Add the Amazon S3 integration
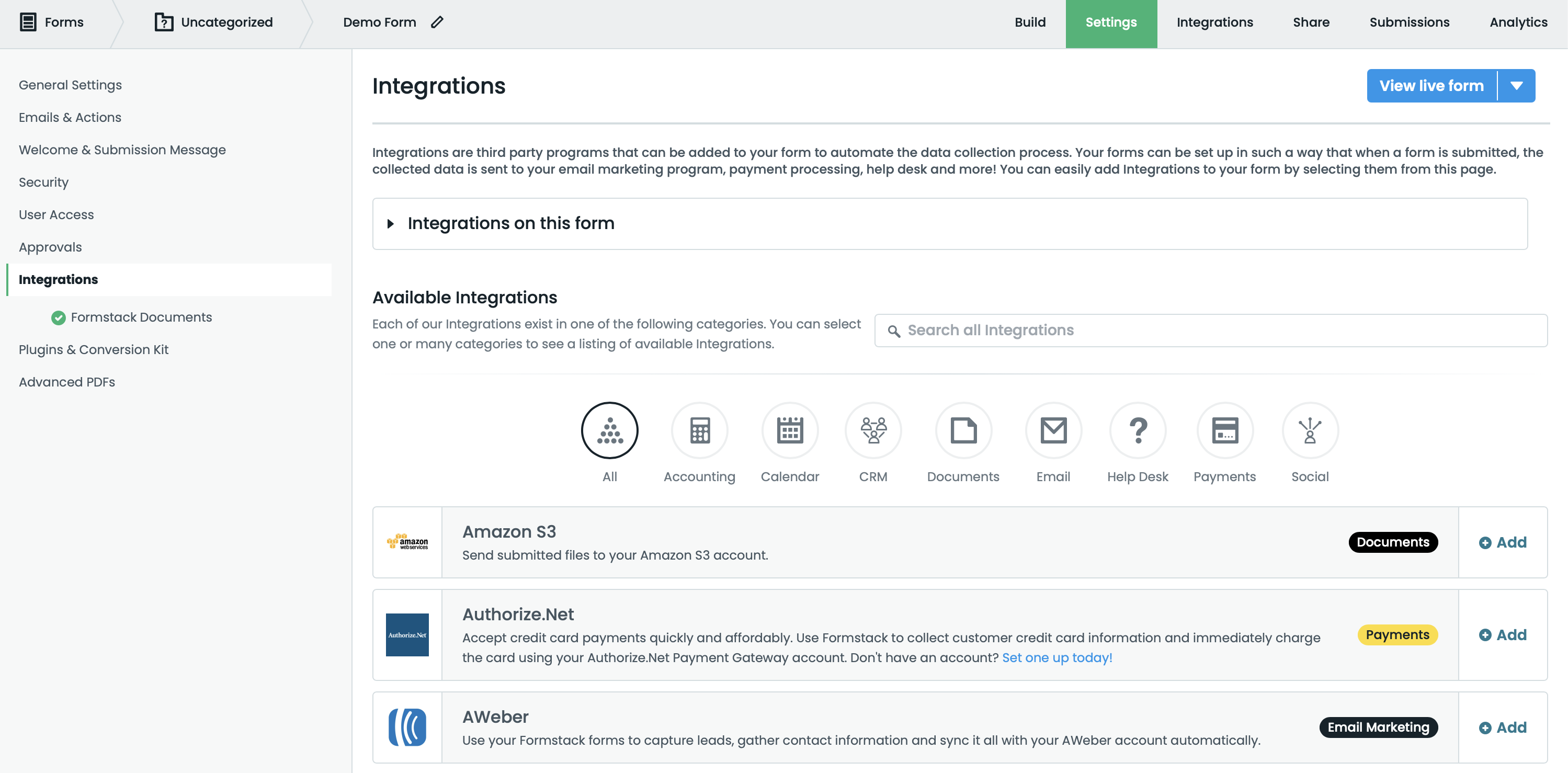The image size is (1568, 773). point(1502,542)
